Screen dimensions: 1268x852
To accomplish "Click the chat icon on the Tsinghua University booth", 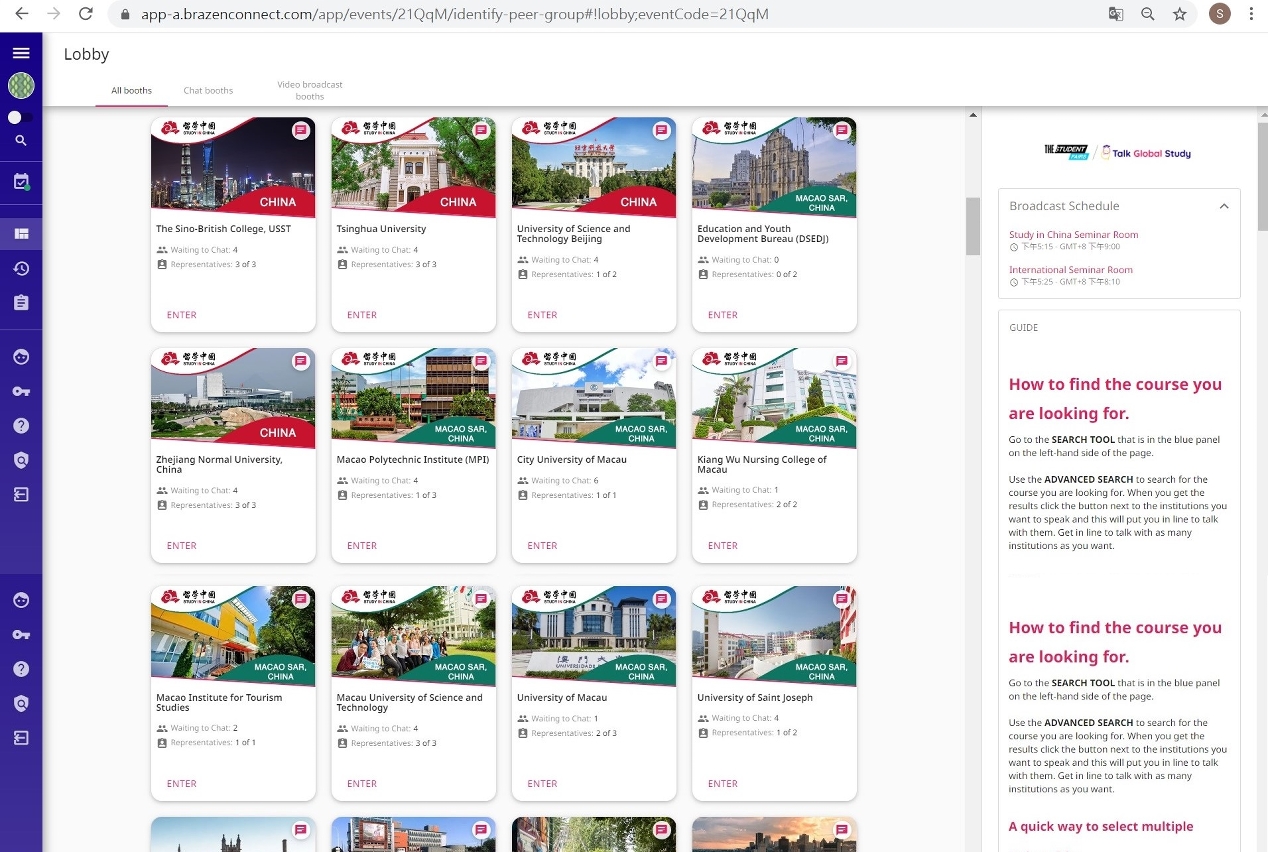I will (x=481, y=130).
